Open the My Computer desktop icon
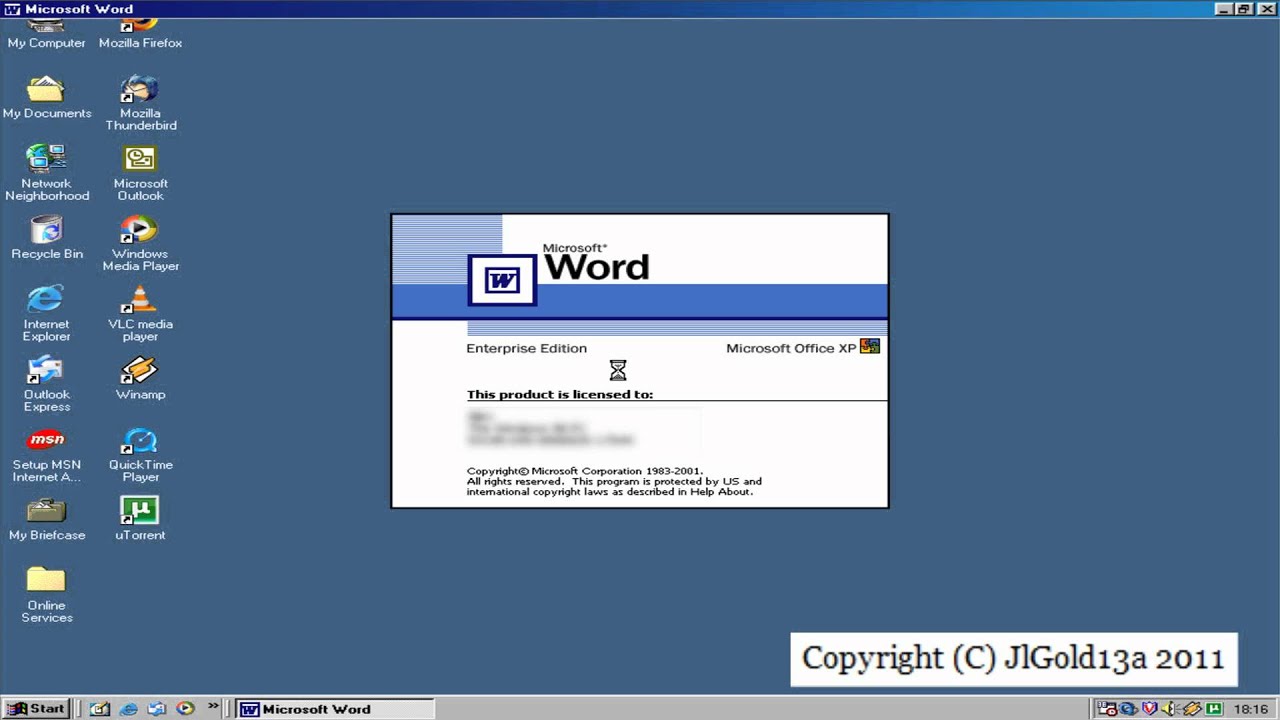Image resolution: width=1280 pixels, height=720 pixels. tap(46, 33)
